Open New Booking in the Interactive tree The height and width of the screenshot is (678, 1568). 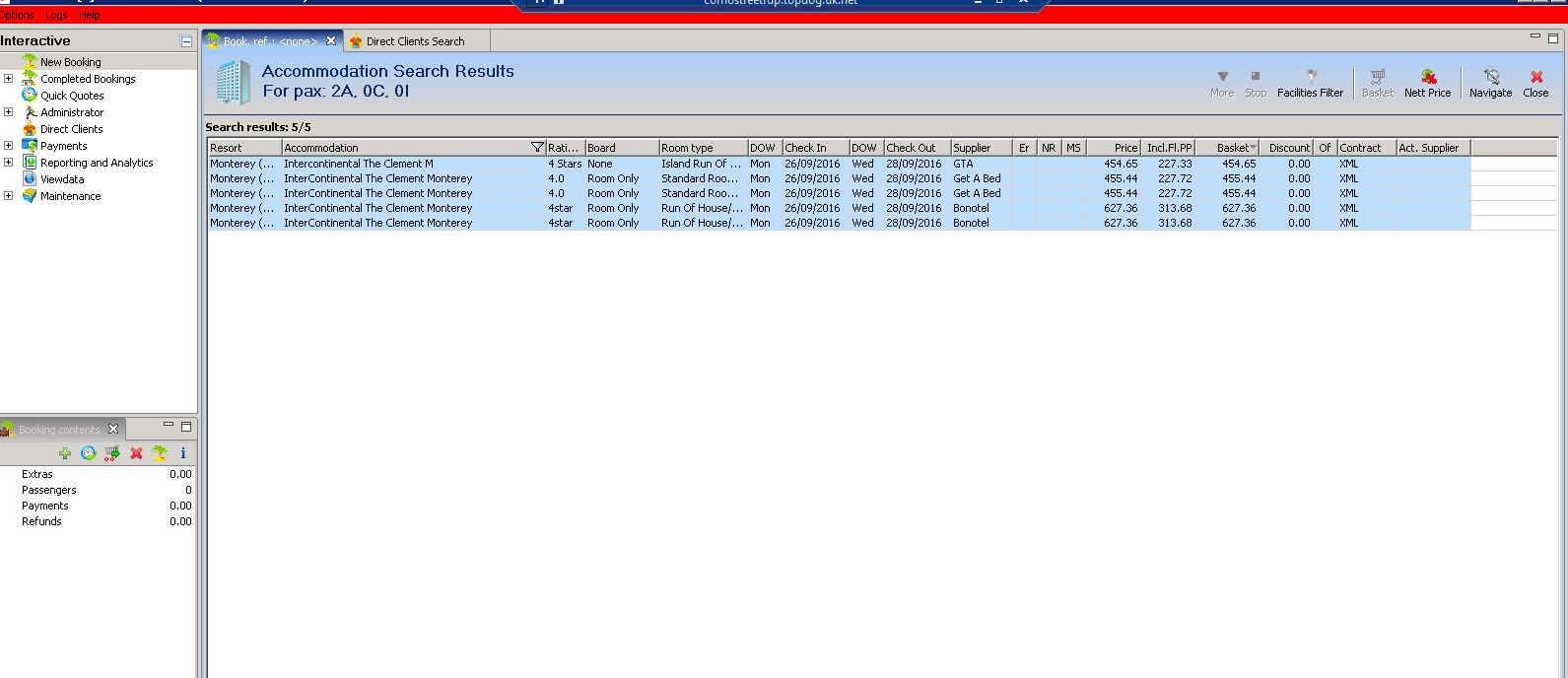[70, 62]
